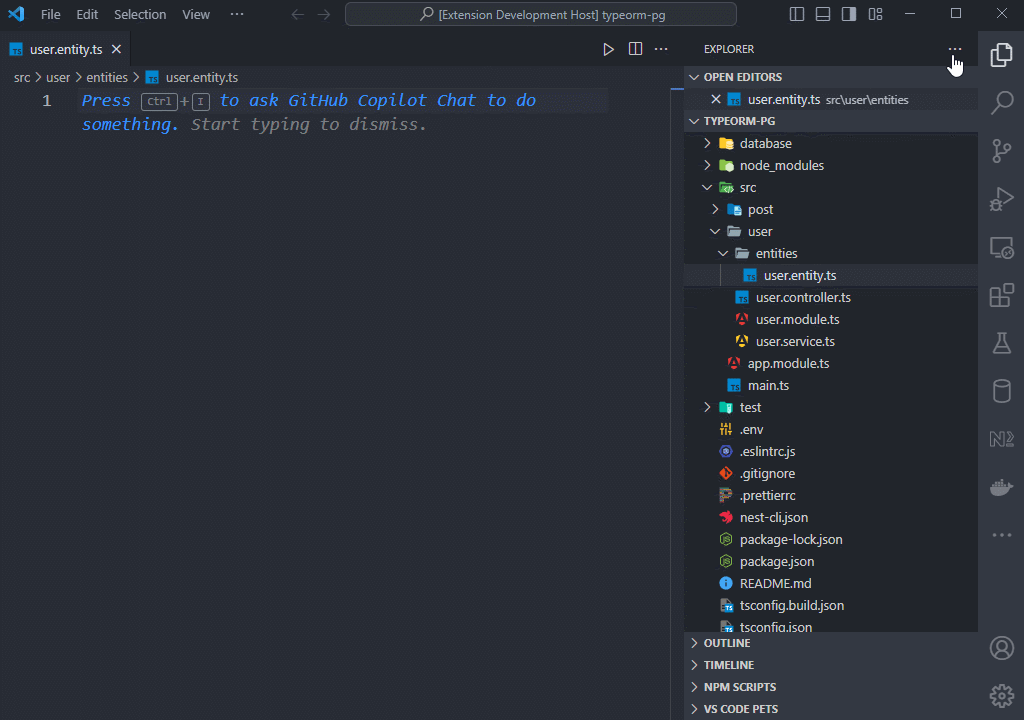Collapse the src folder
Viewport: 1024px width, 720px height.
[x=831, y=188]
